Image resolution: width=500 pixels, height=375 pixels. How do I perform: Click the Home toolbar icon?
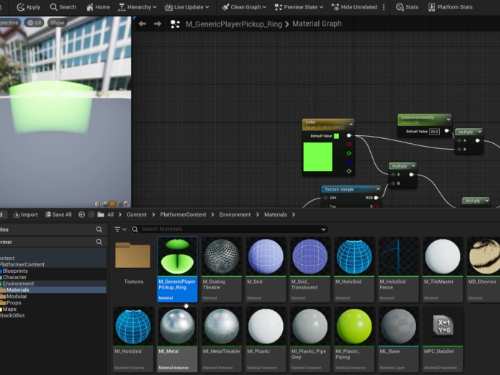coord(90,7)
